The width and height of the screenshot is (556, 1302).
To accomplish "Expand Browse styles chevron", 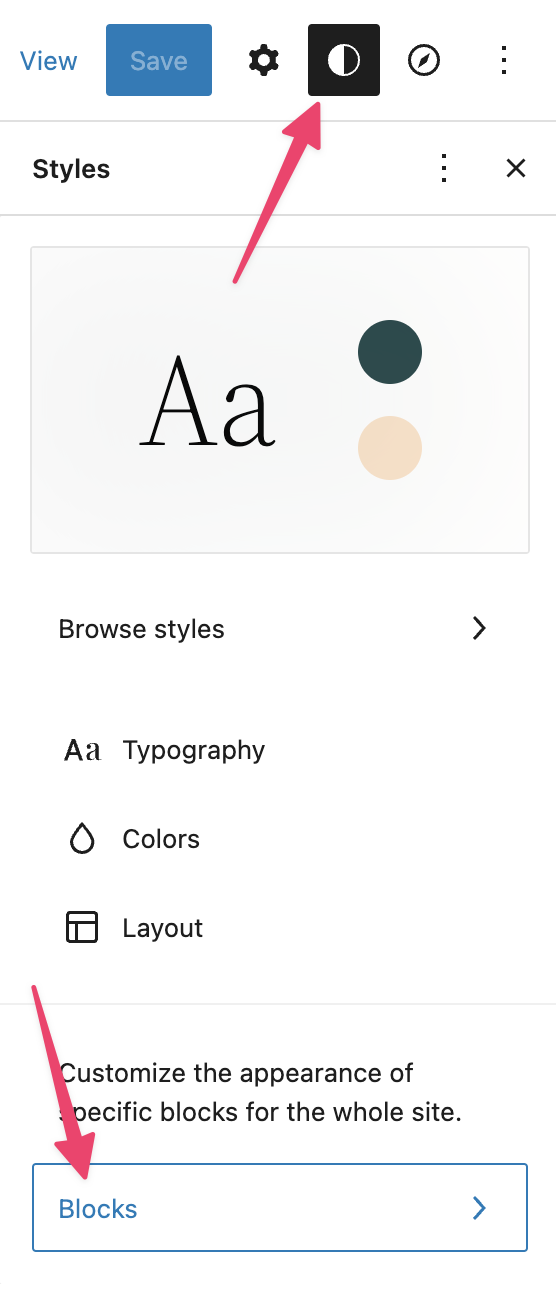I will (x=480, y=629).
